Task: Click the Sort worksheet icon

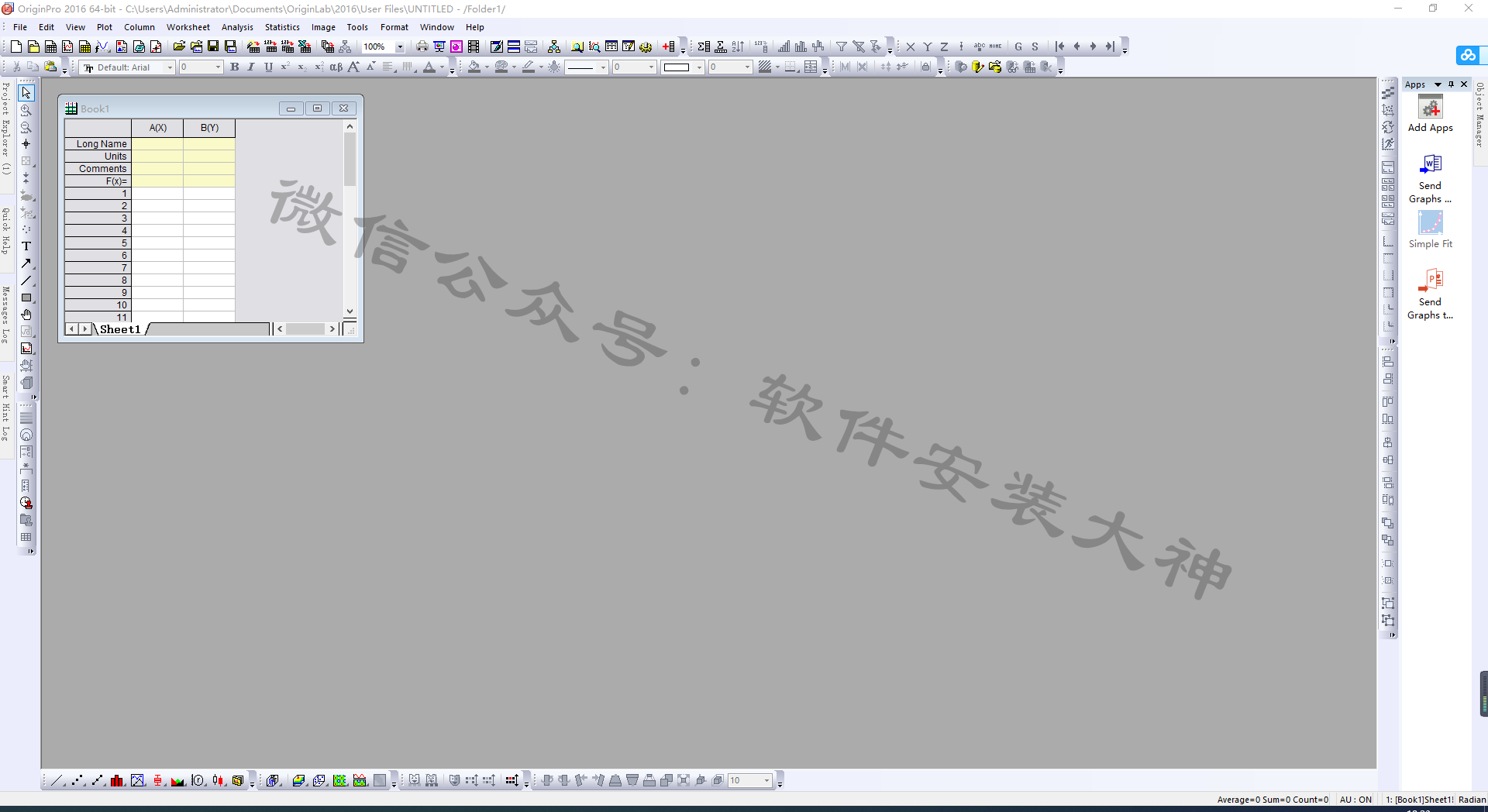Action: coord(738,46)
